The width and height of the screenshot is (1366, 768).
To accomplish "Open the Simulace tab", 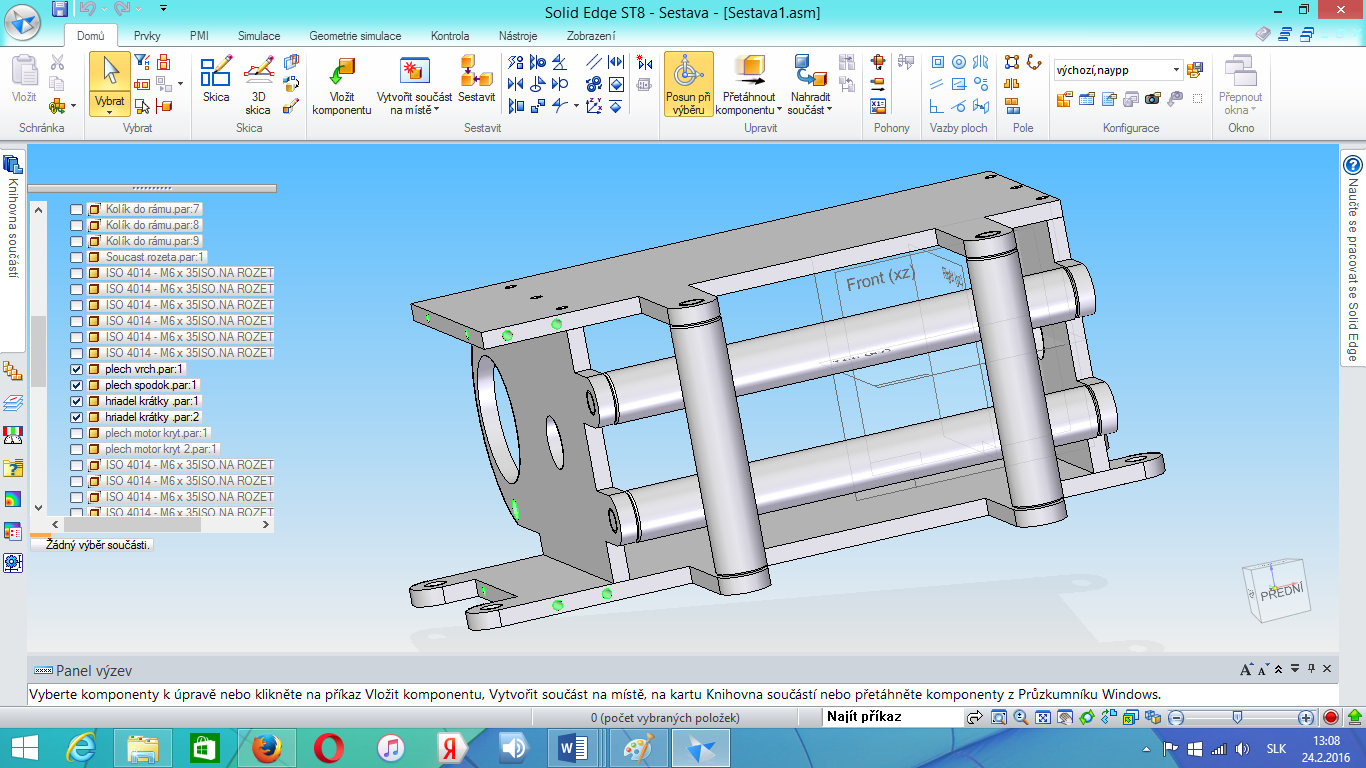I will pyautogui.click(x=259, y=36).
